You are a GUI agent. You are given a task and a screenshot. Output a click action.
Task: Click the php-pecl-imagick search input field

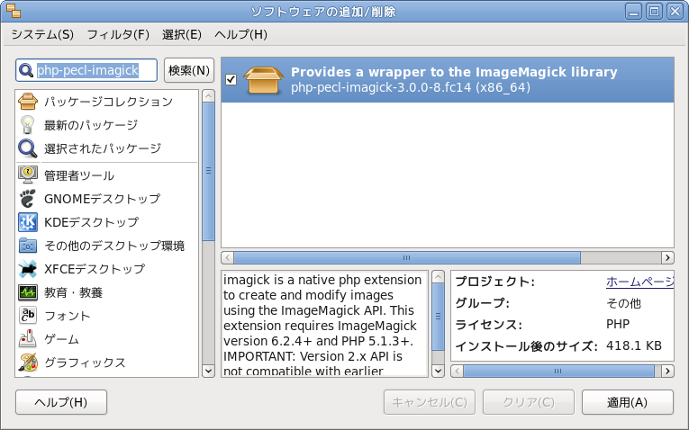[86, 70]
